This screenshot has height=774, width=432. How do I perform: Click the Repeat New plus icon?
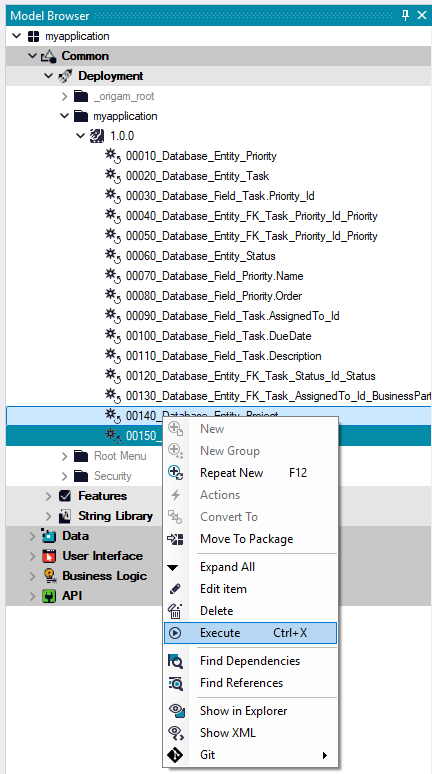click(x=175, y=473)
